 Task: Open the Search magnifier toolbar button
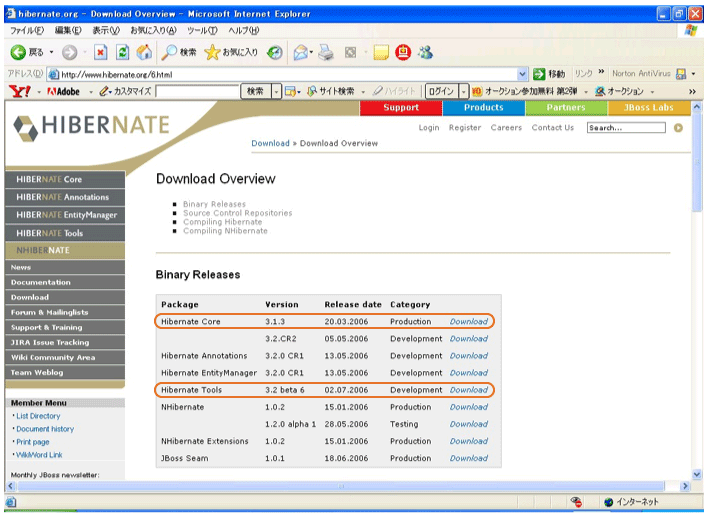point(179,53)
